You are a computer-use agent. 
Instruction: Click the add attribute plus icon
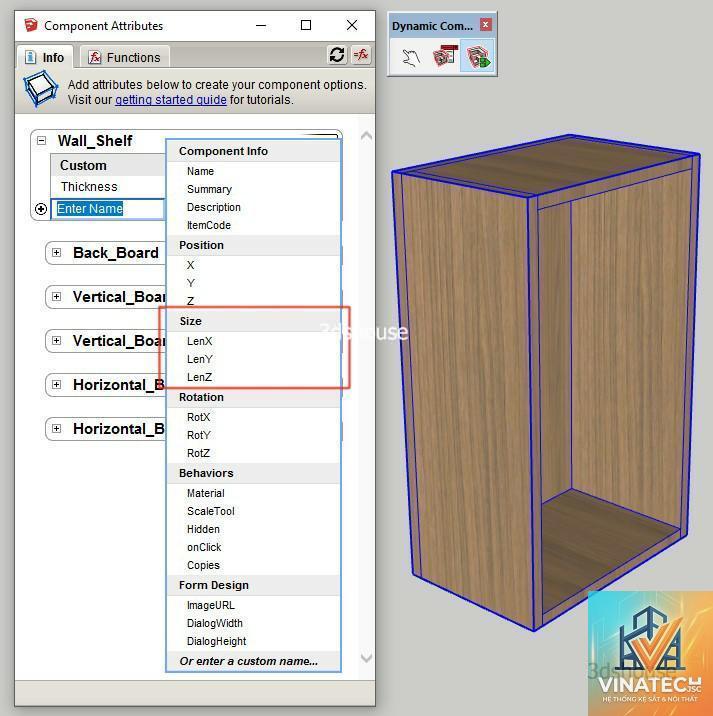(41, 209)
